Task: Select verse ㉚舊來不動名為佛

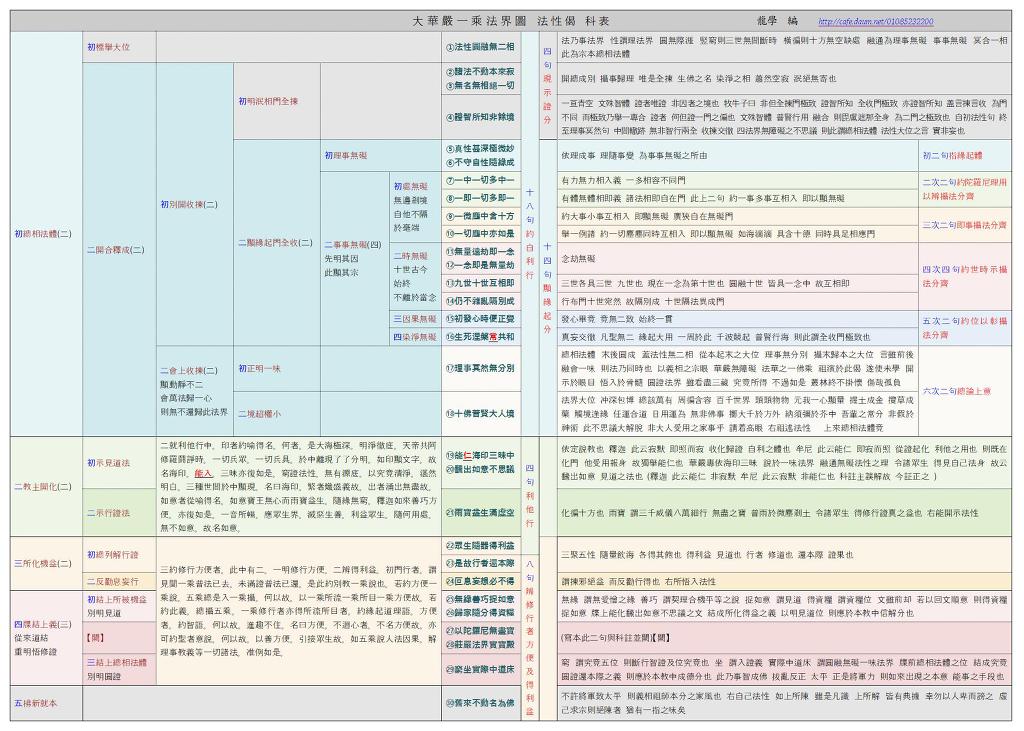Action: coord(480,704)
